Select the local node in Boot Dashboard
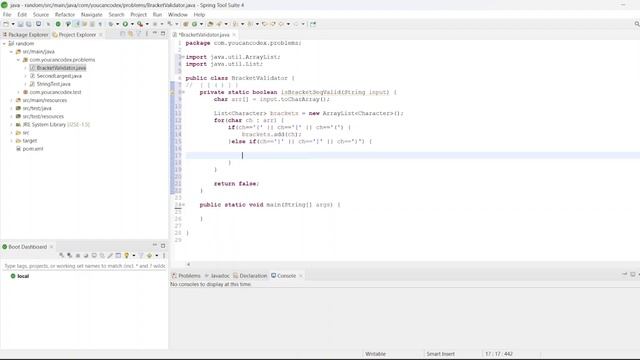 coord(23,276)
